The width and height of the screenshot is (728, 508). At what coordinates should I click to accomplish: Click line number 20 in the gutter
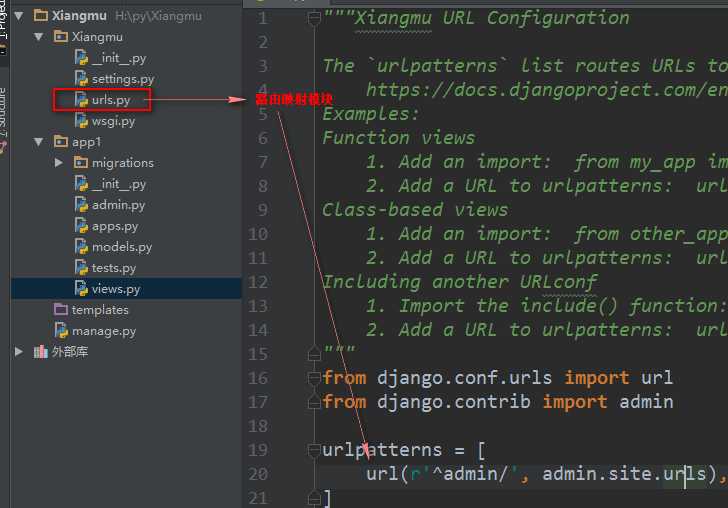coord(258,474)
